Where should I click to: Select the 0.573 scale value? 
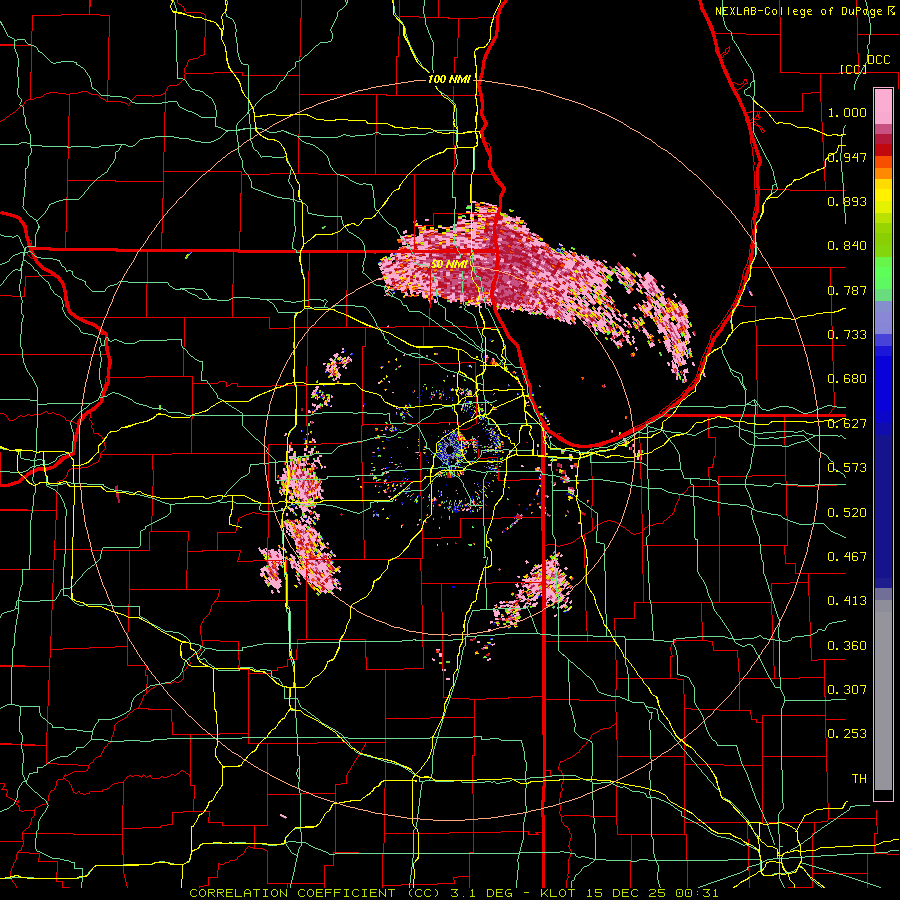click(x=847, y=468)
